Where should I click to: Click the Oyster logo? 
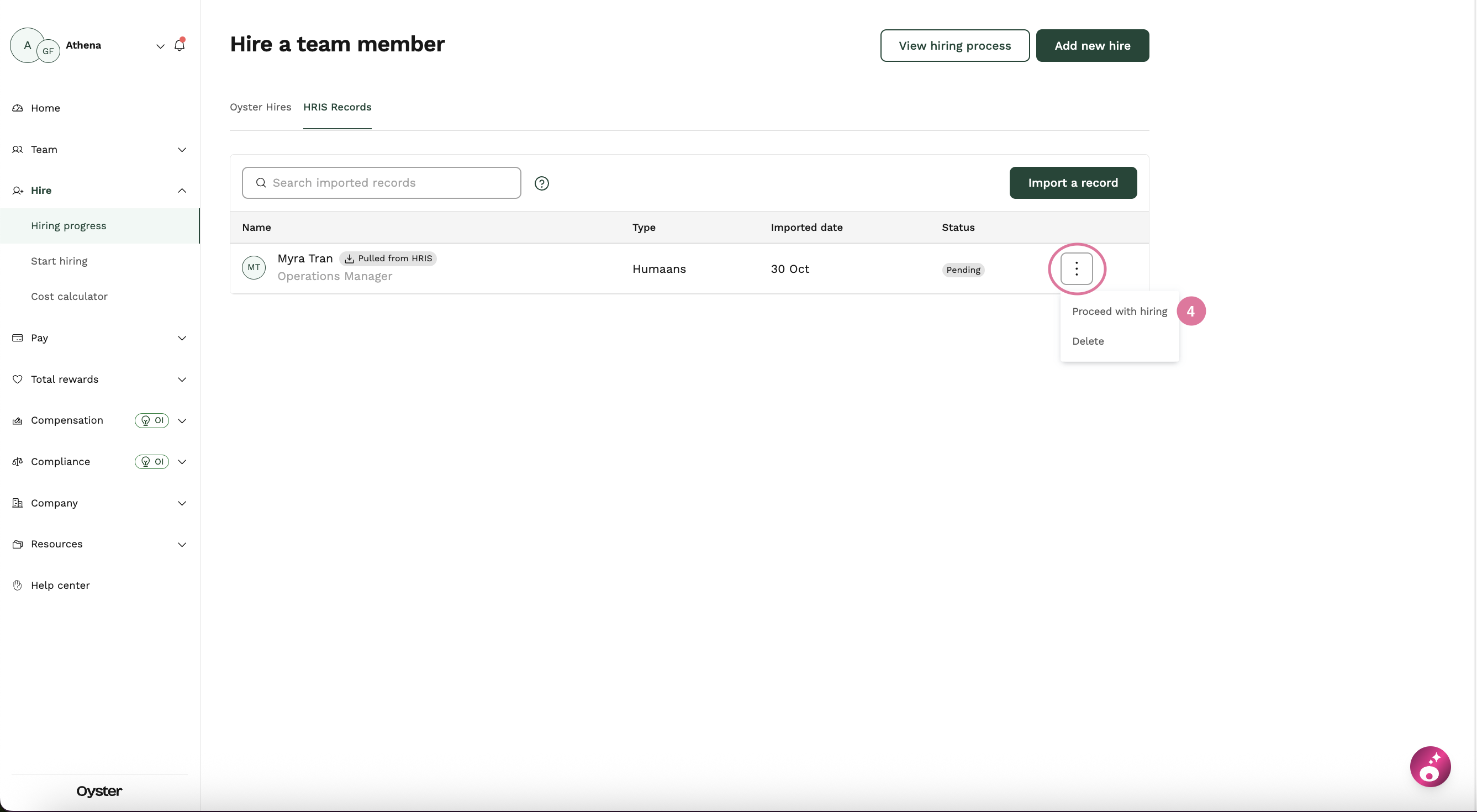[99, 792]
